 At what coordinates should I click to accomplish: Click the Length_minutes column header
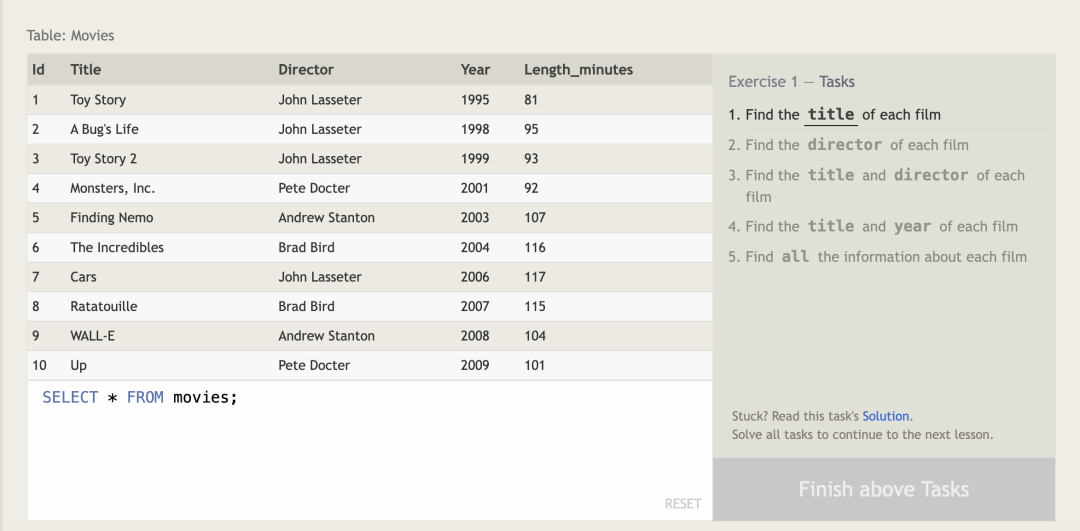(578, 70)
